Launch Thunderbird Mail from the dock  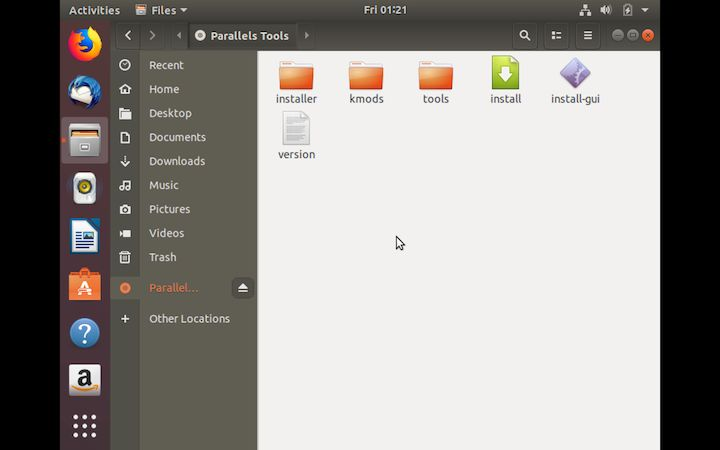tap(85, 92)
